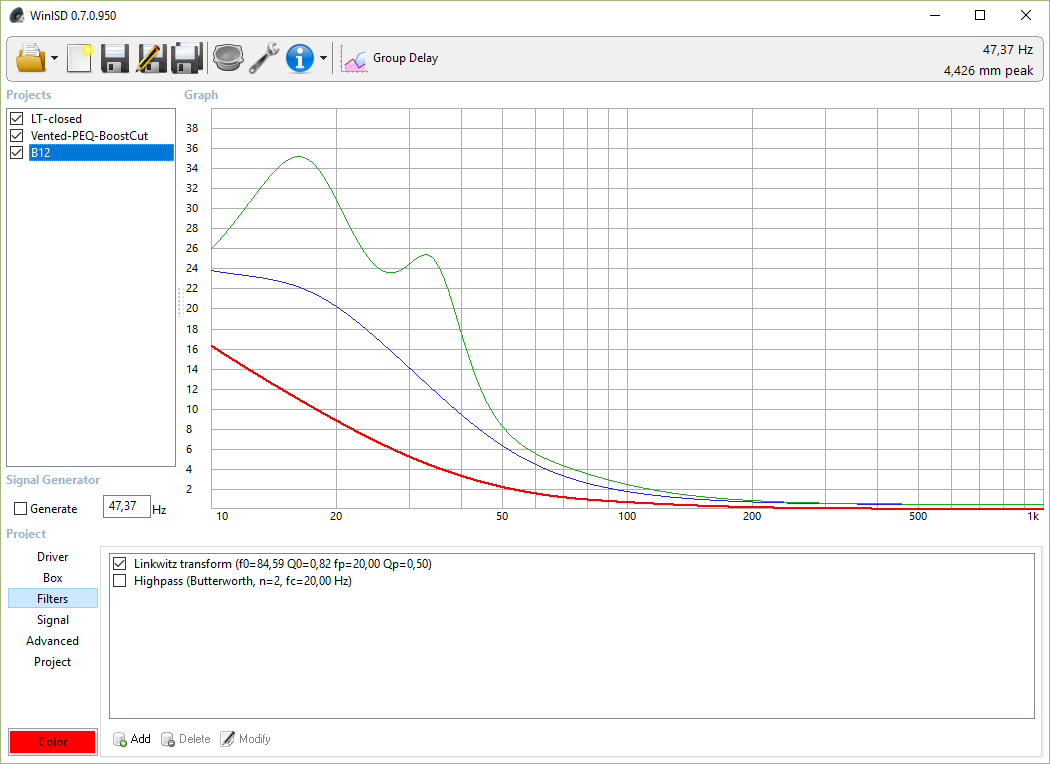Uncheck the LT-closed project
The width and height of the screenshot is (1050, 764).
tap(17, 119)
